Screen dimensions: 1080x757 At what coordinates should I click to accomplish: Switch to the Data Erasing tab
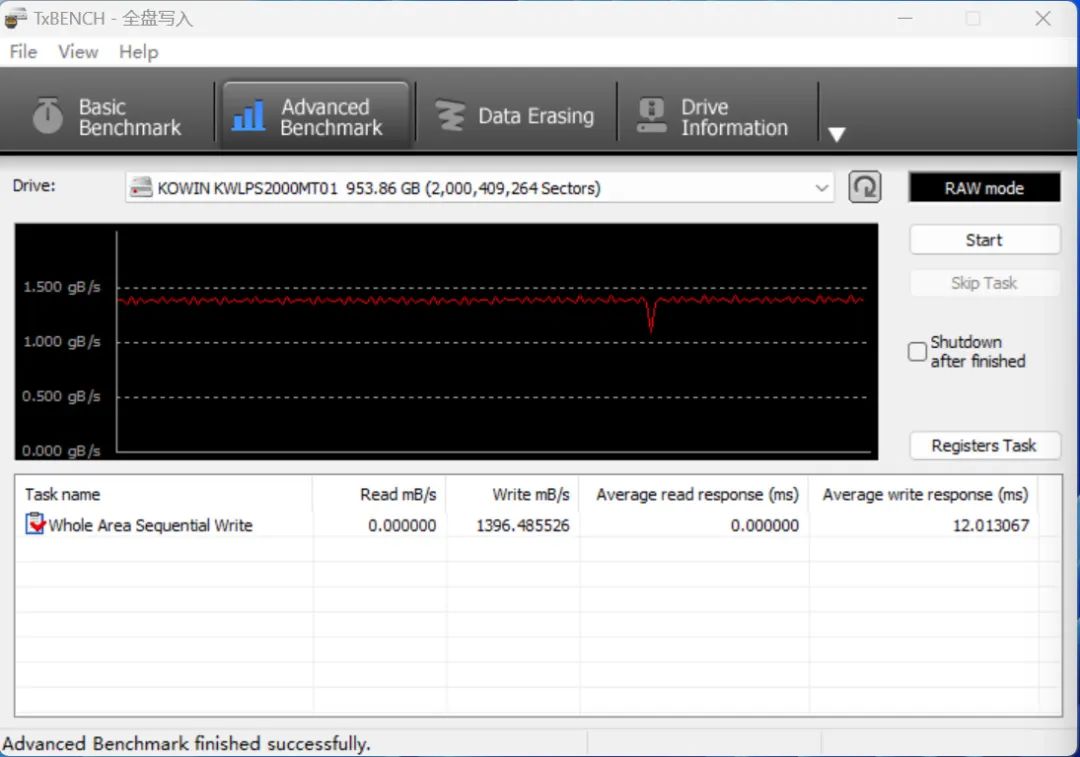pos(515,116)
